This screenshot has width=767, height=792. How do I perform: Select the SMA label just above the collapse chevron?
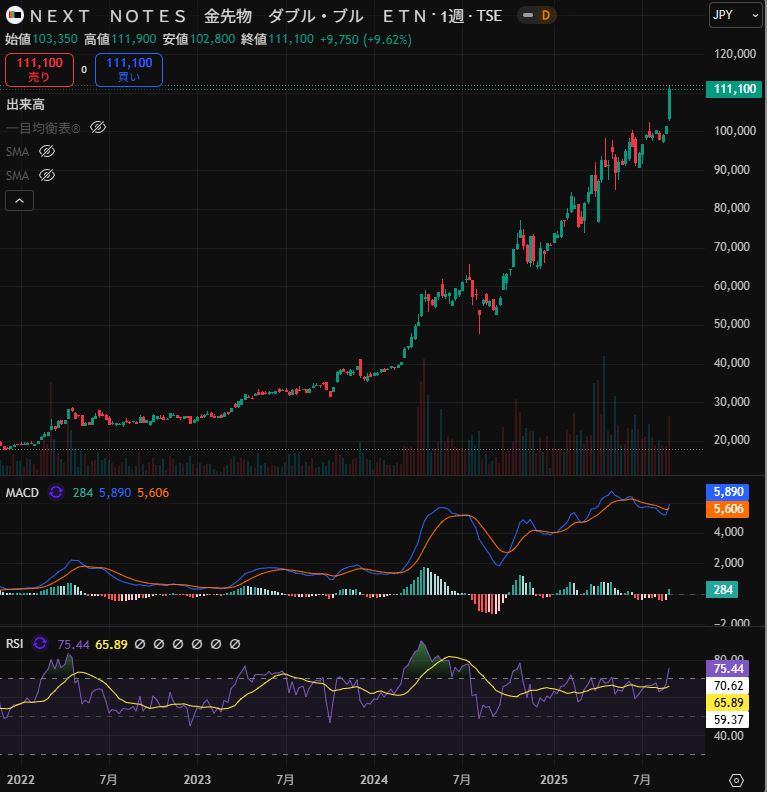coord(18,175)
